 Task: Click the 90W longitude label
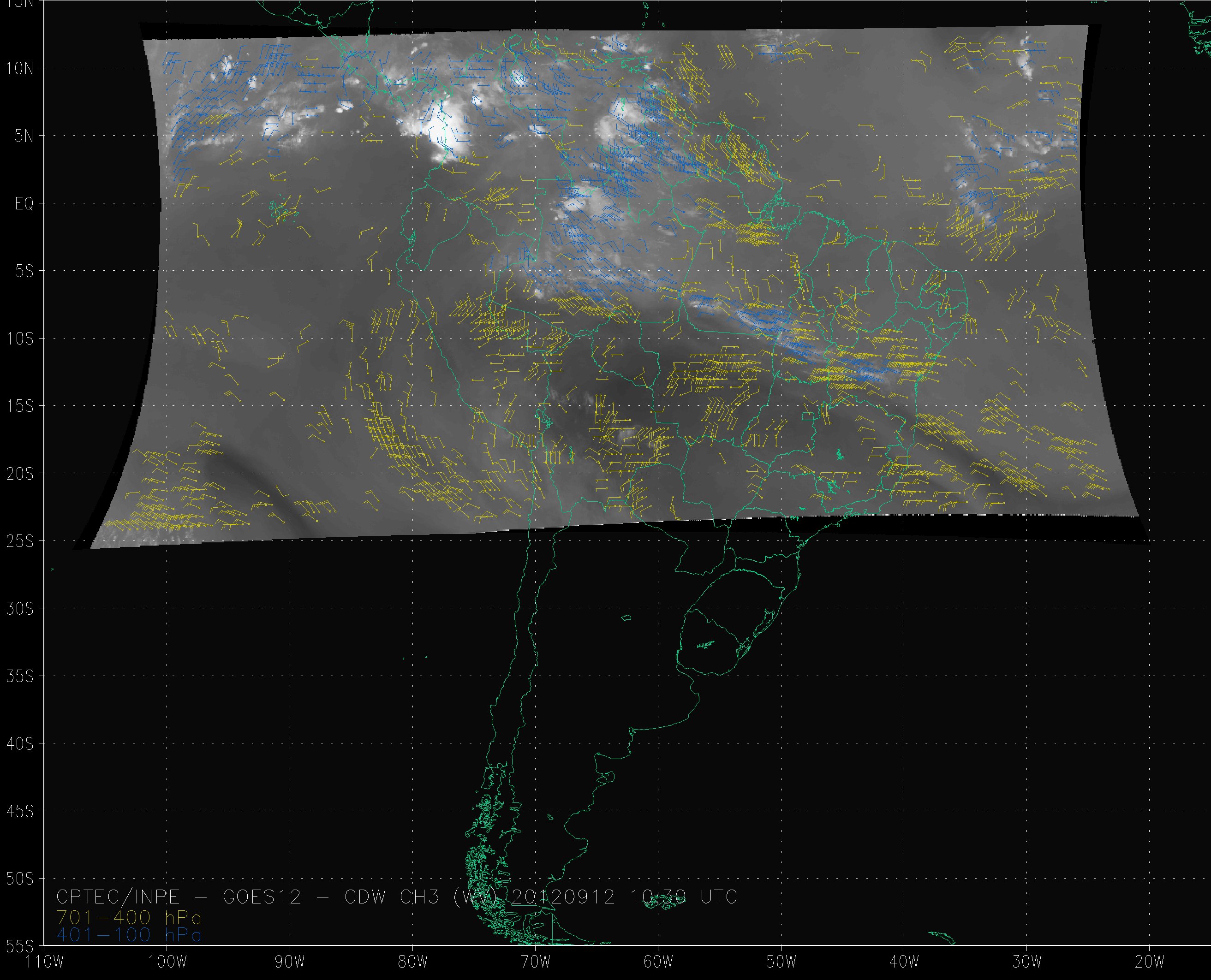coord(290,962)
